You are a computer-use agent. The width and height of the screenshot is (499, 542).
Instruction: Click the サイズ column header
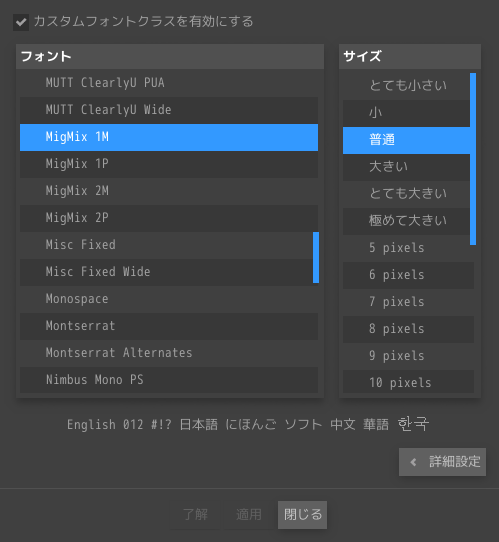click(410, 56)
